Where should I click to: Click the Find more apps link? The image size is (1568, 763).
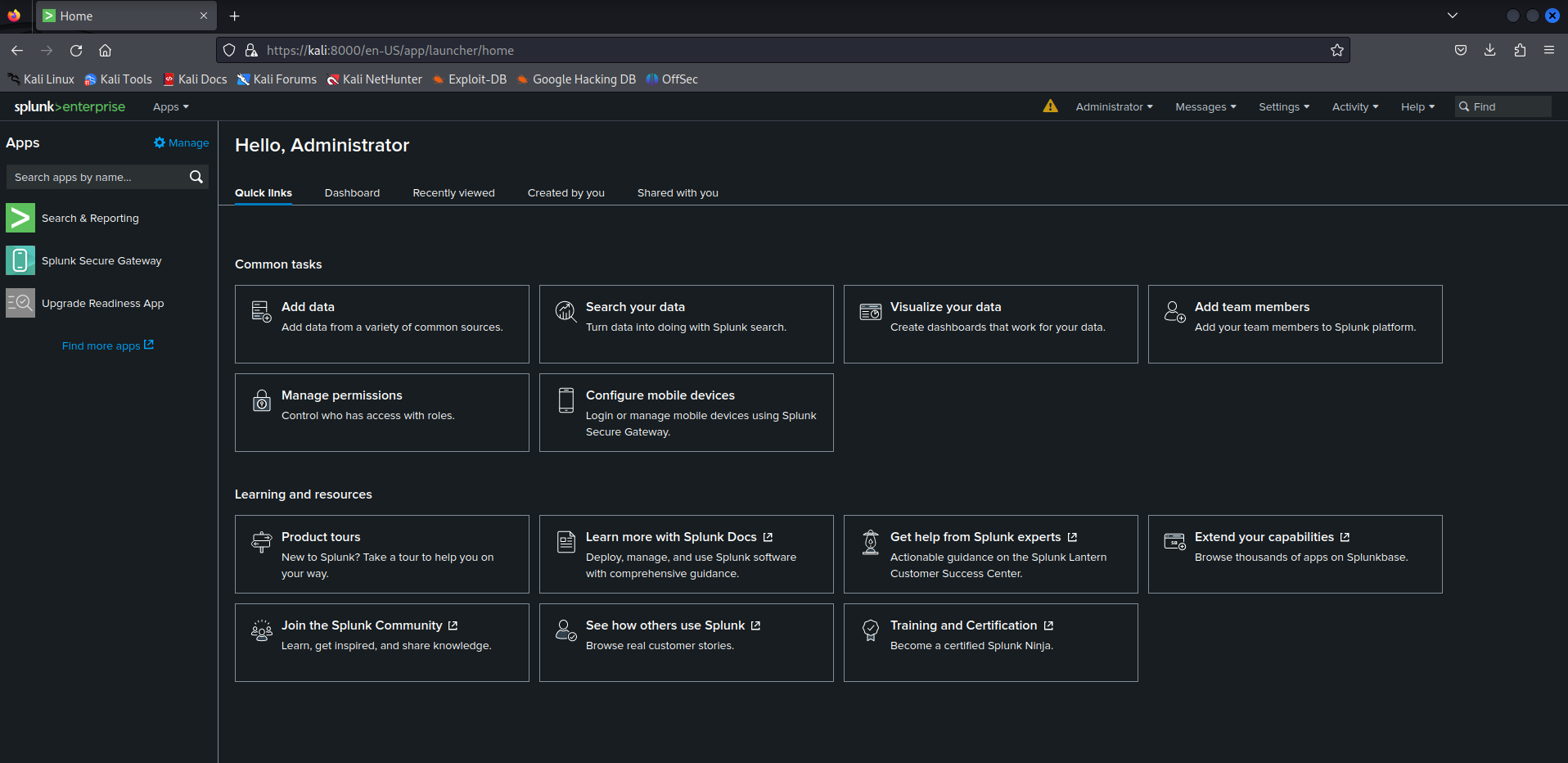pyautogui.click(x=107, y=345)
